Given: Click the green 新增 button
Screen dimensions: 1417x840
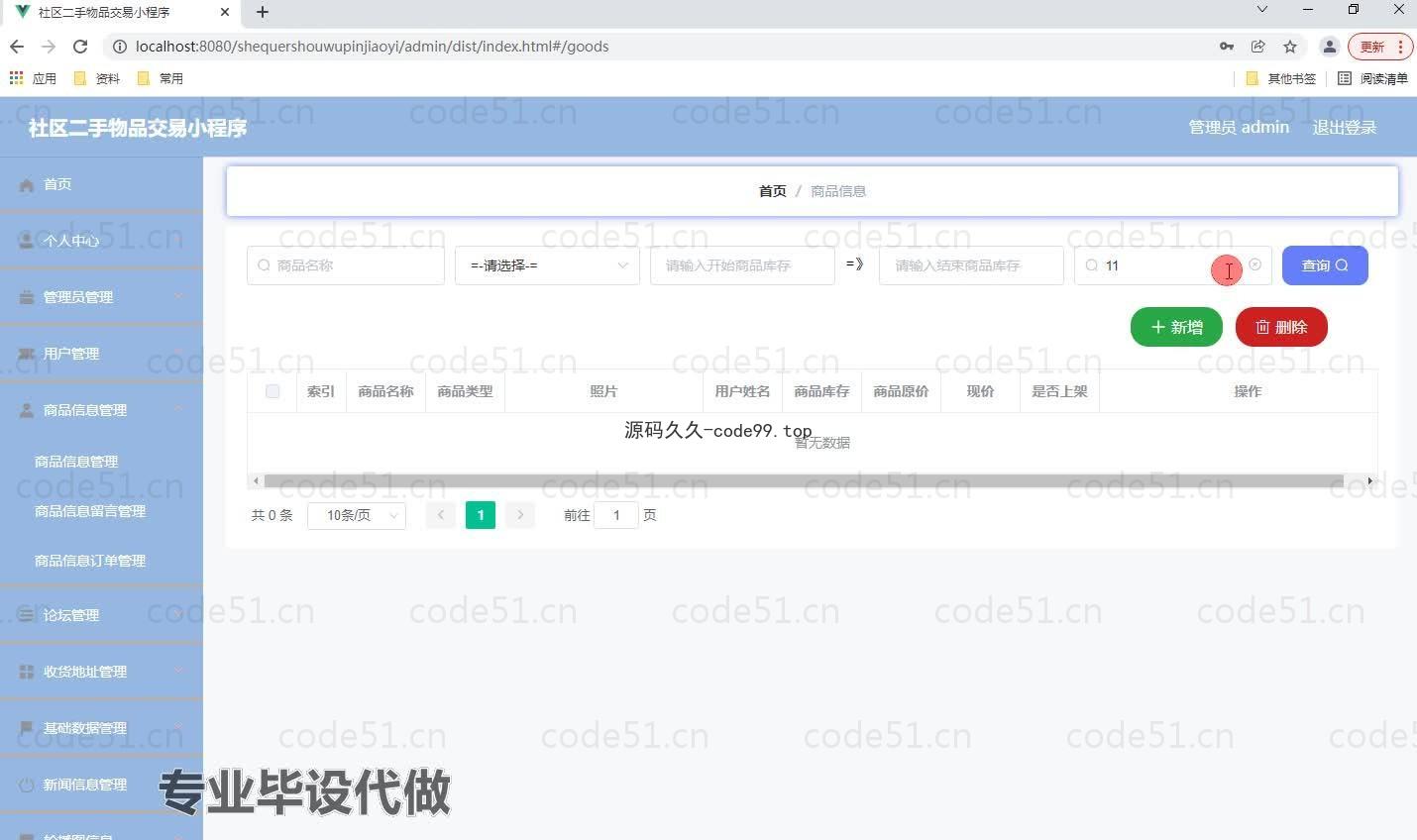Looking at the screenshot, I should click(1176, 327).
